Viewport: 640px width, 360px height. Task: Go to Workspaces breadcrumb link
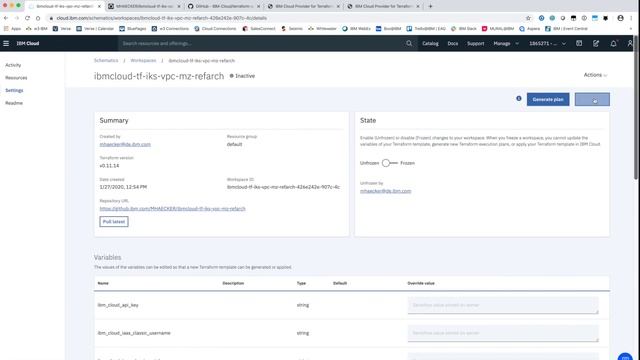tap(143, 60)
